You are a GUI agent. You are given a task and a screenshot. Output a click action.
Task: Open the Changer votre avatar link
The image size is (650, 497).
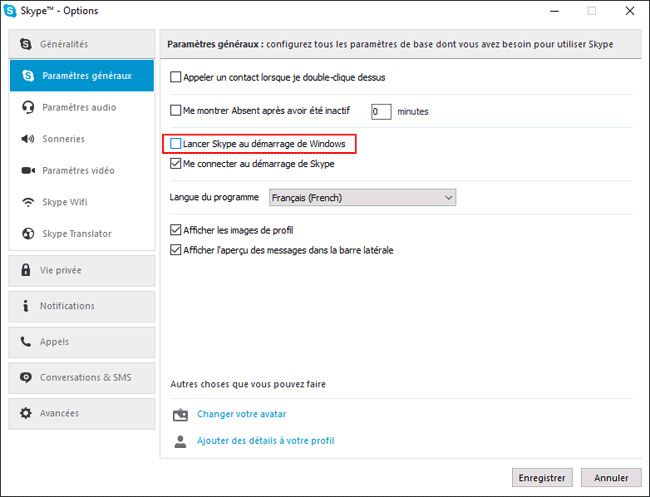click(242, 414)
